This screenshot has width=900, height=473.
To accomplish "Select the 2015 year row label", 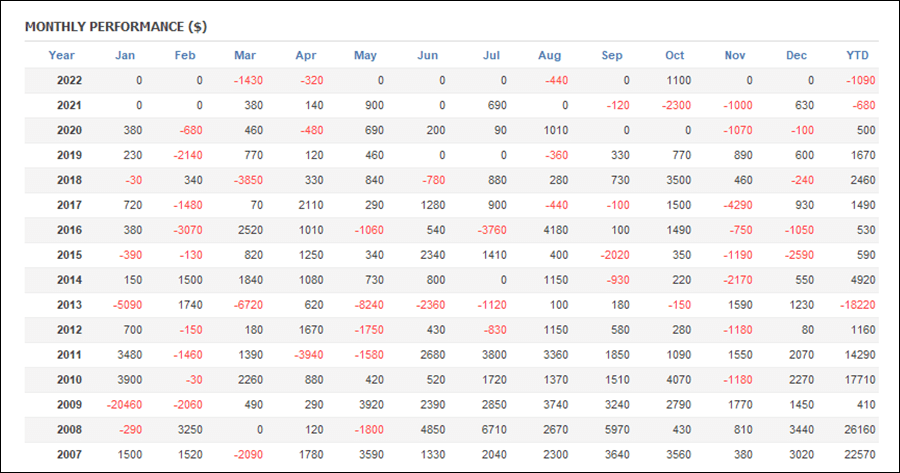I will [x=69, y=255].
